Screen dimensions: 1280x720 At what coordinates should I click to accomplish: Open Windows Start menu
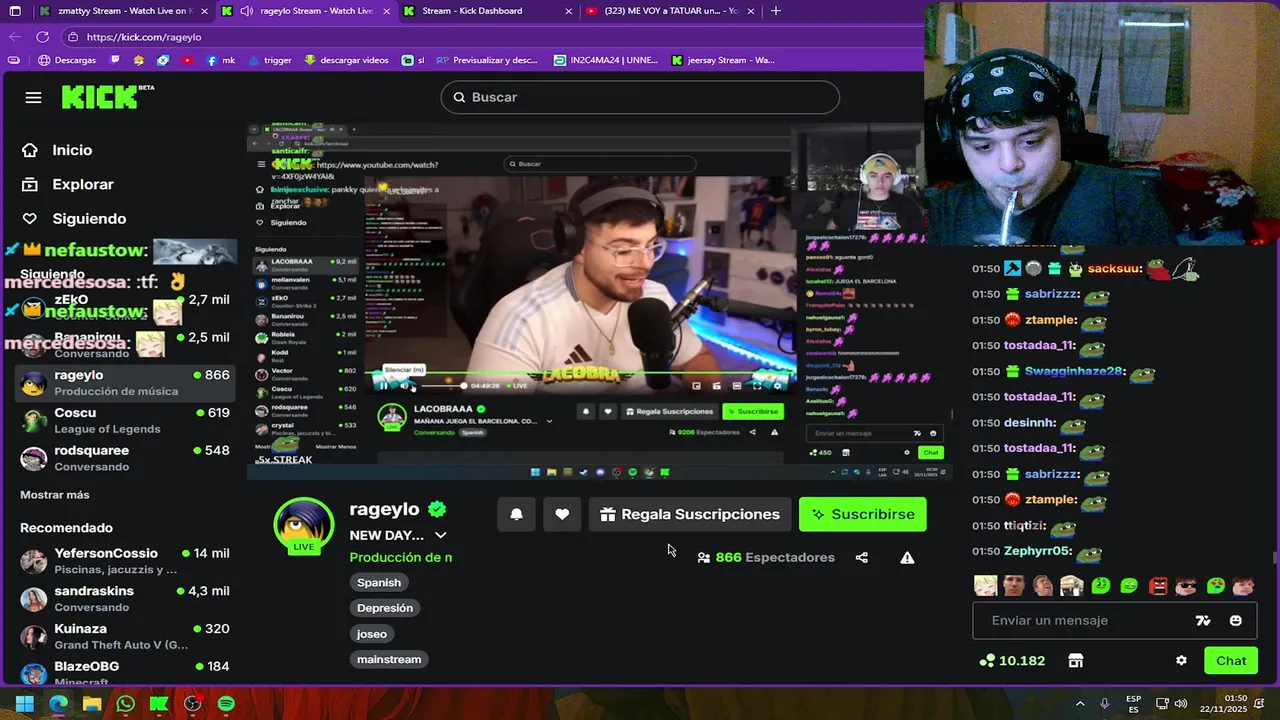point(24,704)
